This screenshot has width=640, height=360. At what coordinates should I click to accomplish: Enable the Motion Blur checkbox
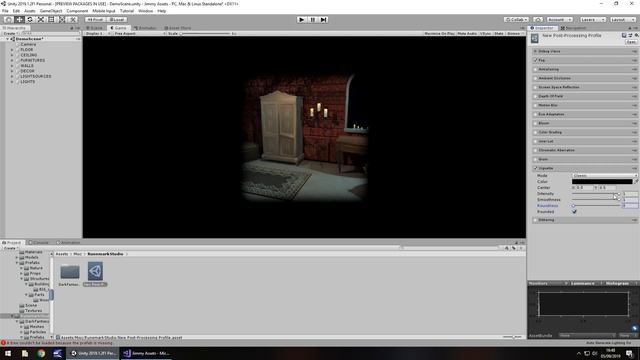(535, 105)
